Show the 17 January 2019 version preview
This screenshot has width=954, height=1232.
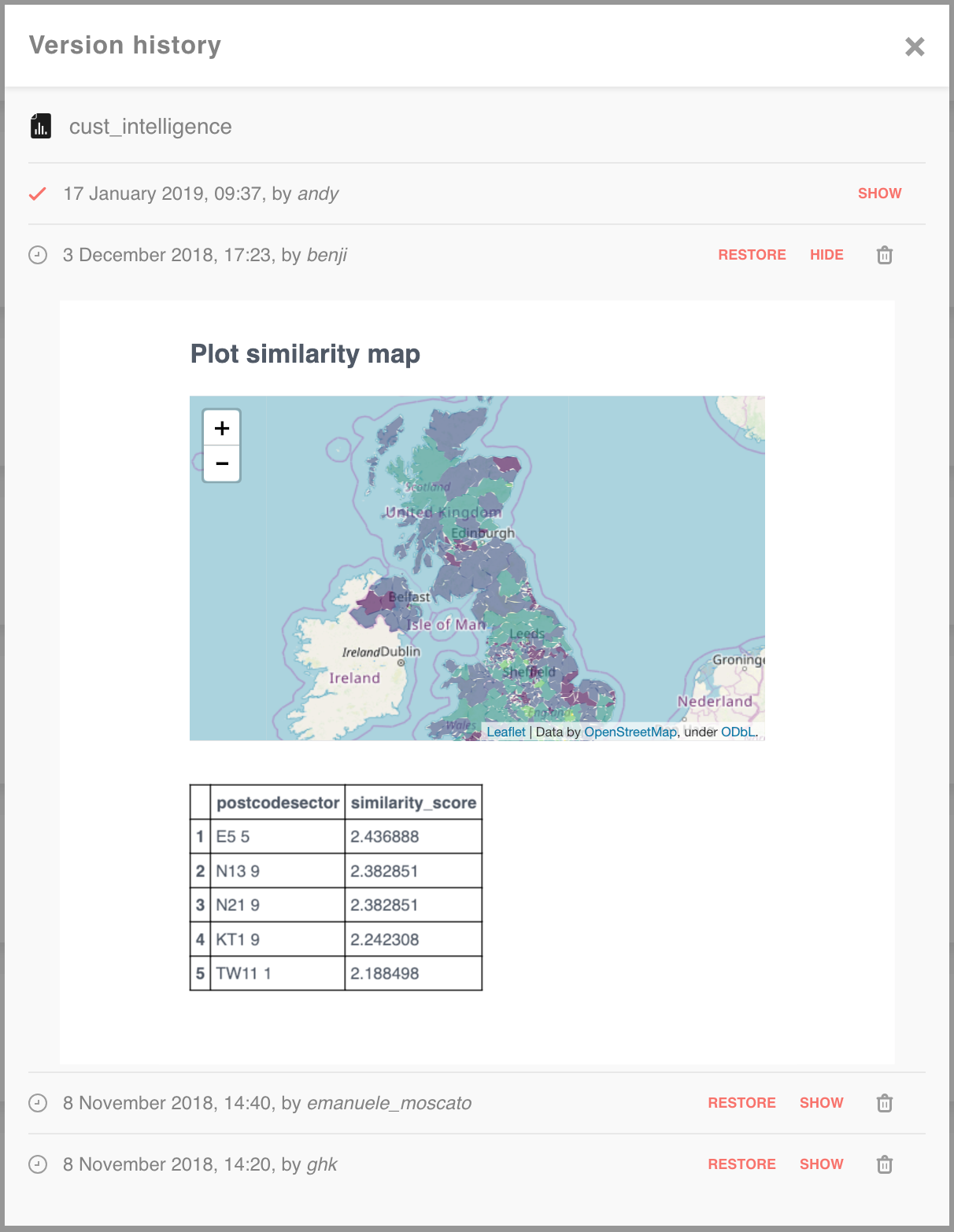(879, 194)
